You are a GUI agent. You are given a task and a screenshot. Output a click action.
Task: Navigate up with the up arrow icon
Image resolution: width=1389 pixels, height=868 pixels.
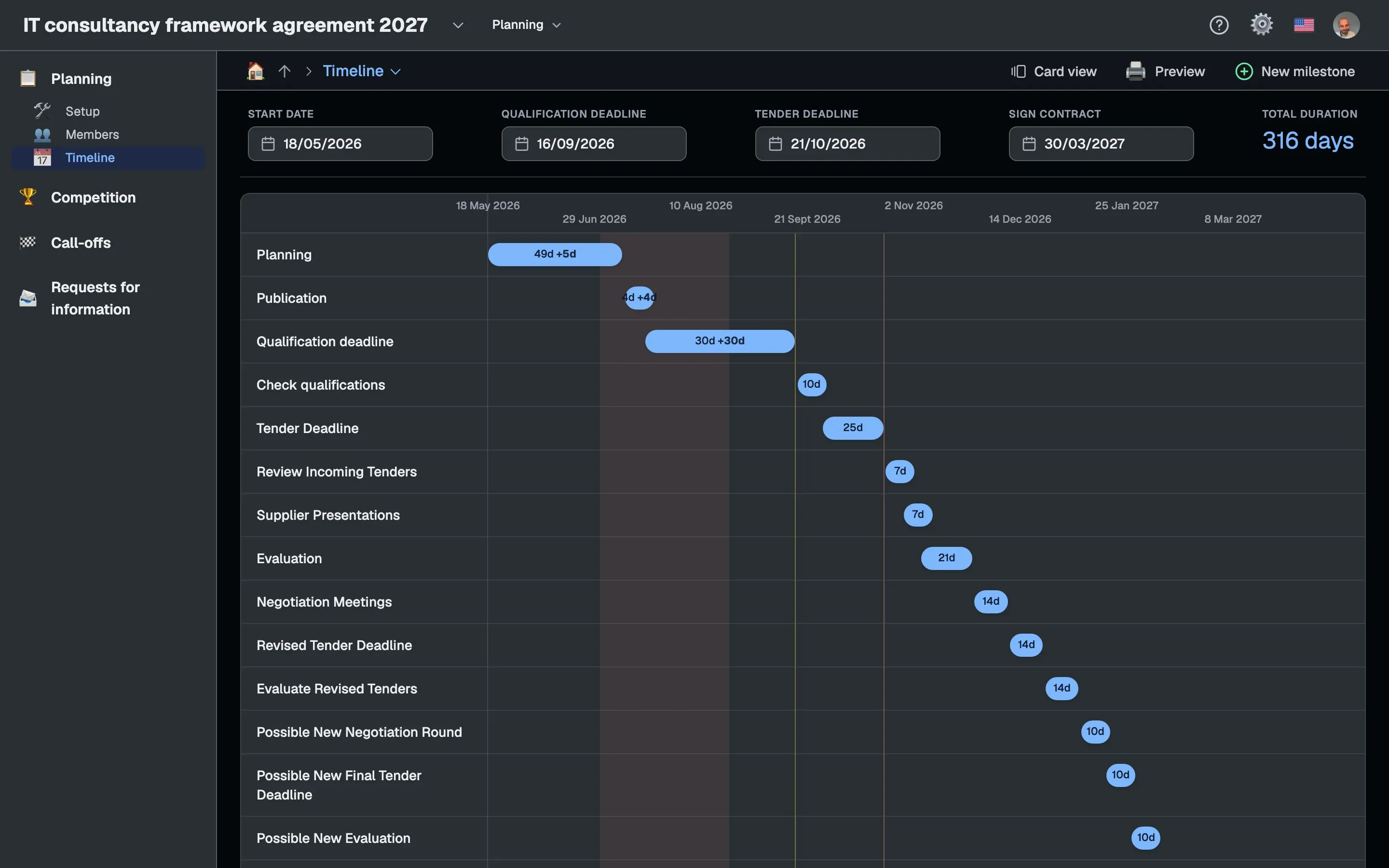click(x=285, y=71)
